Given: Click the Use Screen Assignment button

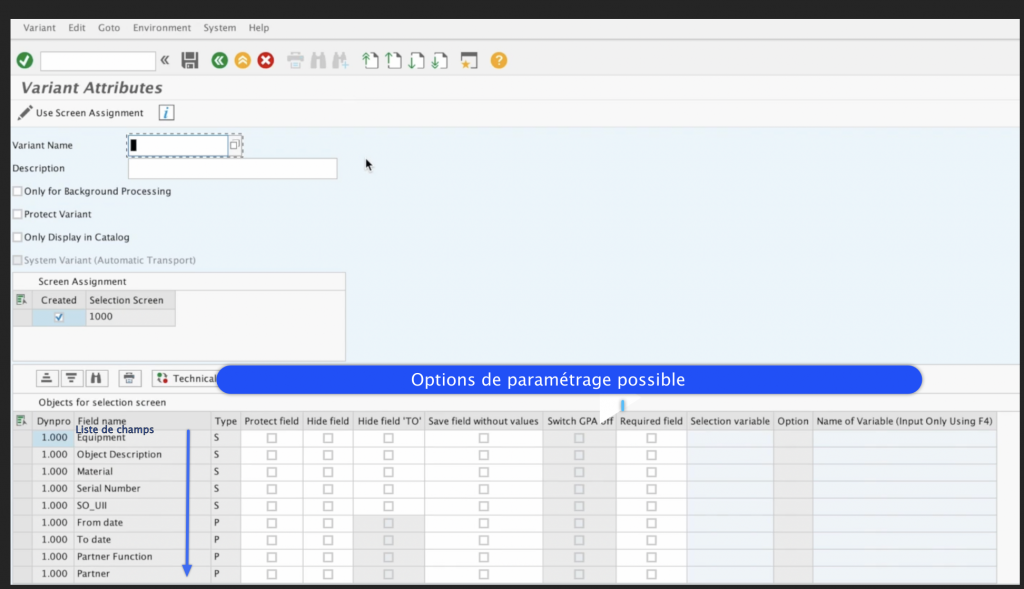Looking at the screenshot, I should [81, 113].
